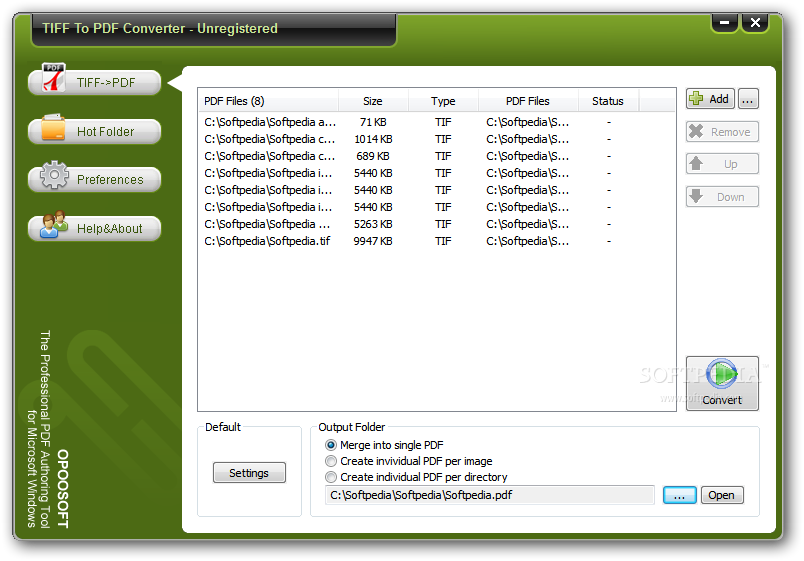Image resolution: width=804 pixels, height=561 pixels.
Task: Click the X icon on Remove
Action: tap(696, 131)
